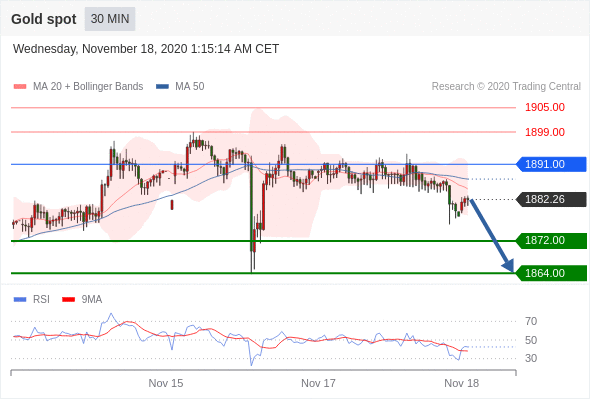Select the 1864.00 support target tag

coord(551,273)
